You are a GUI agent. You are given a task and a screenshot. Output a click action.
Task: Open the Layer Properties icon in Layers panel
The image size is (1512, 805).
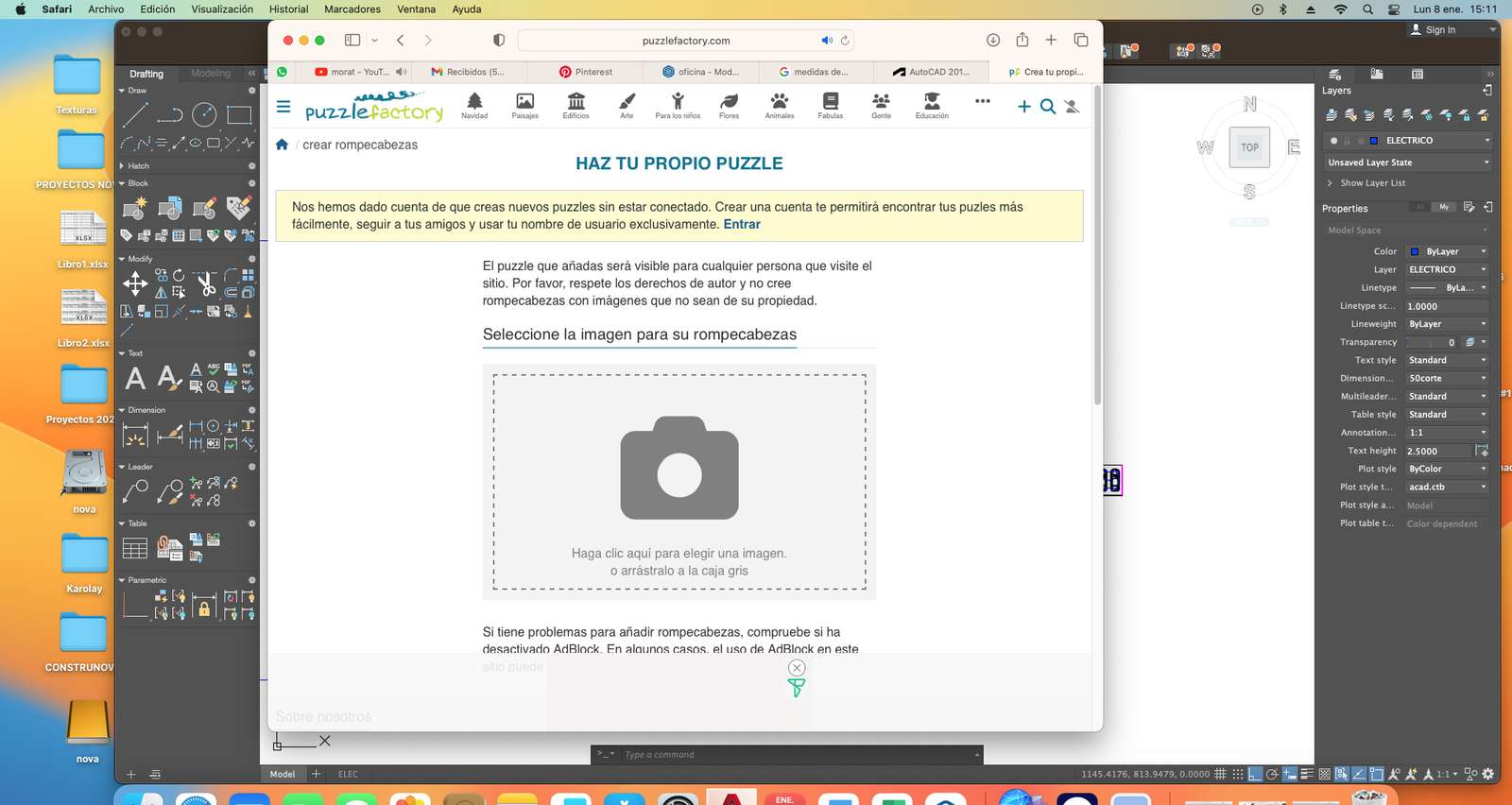(x=1332, y=114)
